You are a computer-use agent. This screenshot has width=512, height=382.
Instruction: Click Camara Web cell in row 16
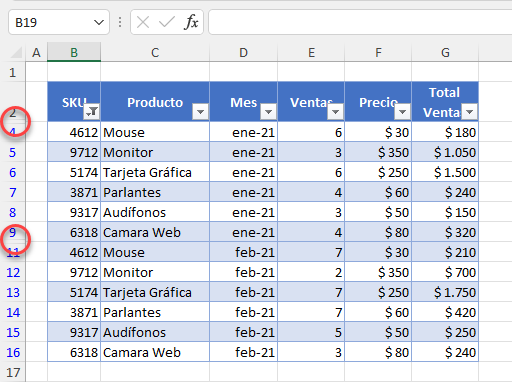[x=155, y=352]
